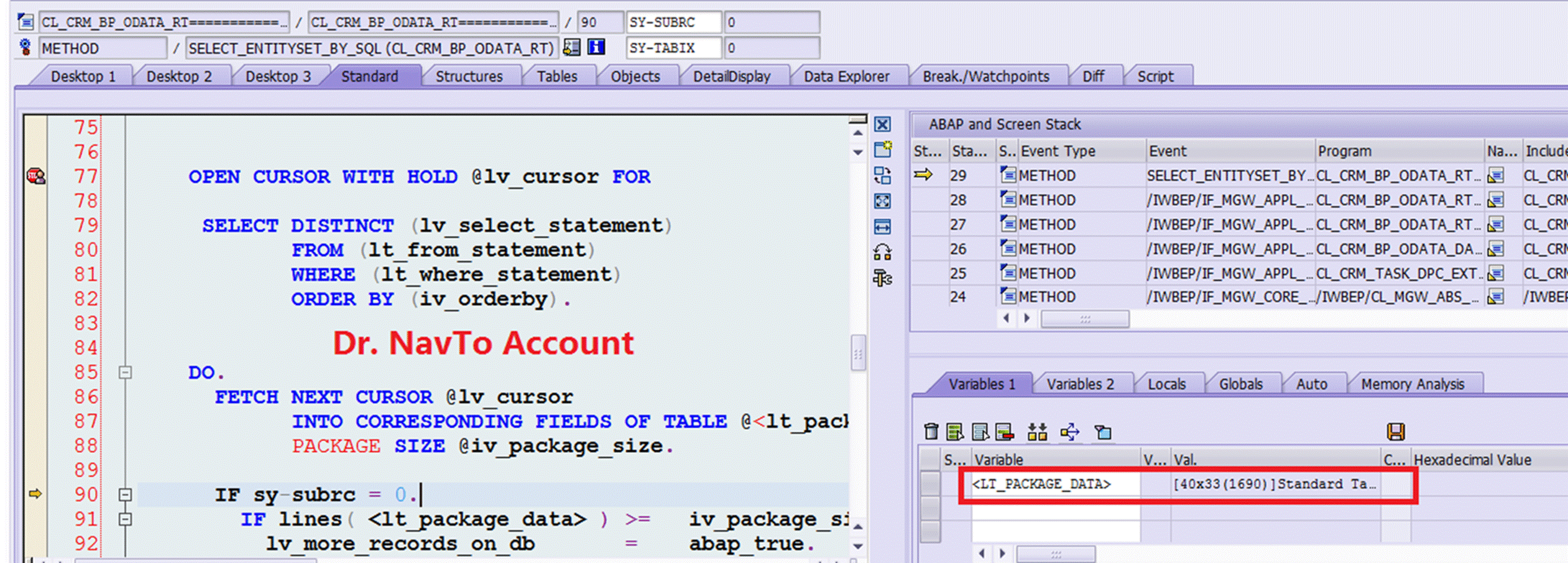This screenshot has height=563, width=1568.
Task: Collapse the IF block at line 90
Action: 125,494
